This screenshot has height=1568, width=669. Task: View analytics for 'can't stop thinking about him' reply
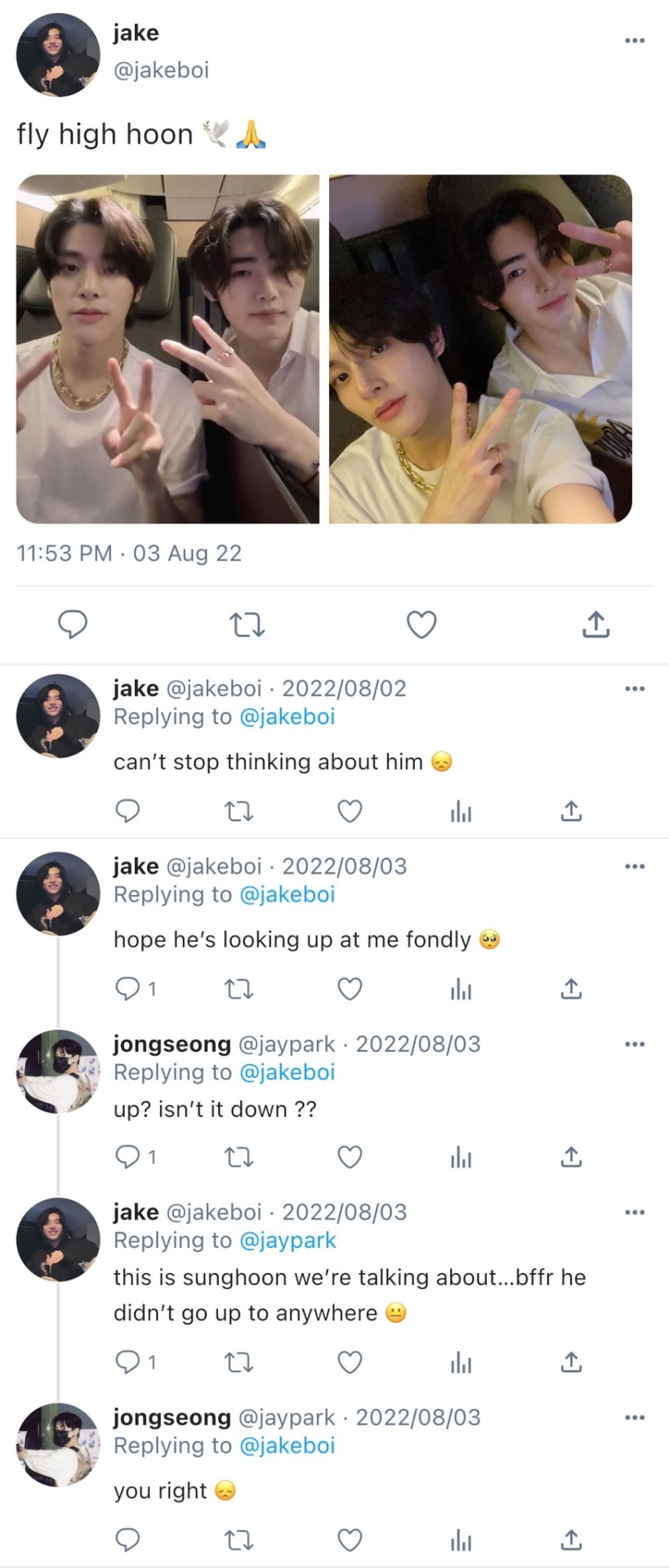click(461, 811)
